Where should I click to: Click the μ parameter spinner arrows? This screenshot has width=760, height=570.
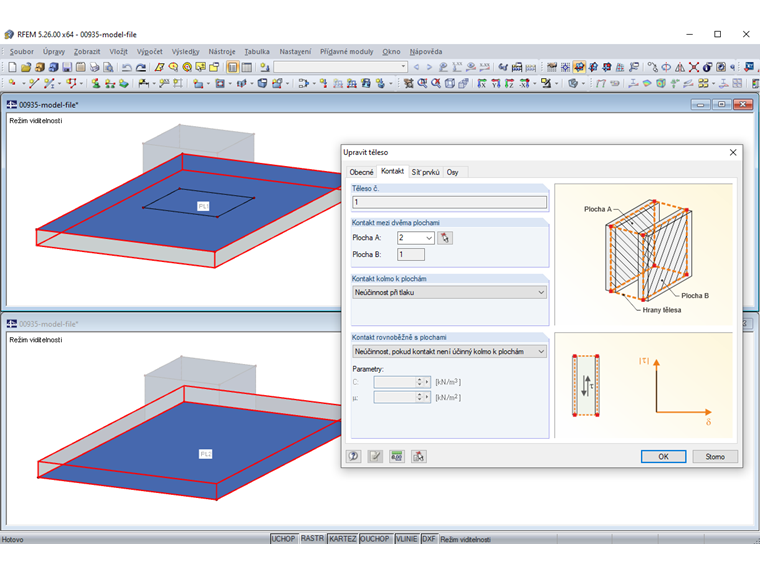coord(419,397)
